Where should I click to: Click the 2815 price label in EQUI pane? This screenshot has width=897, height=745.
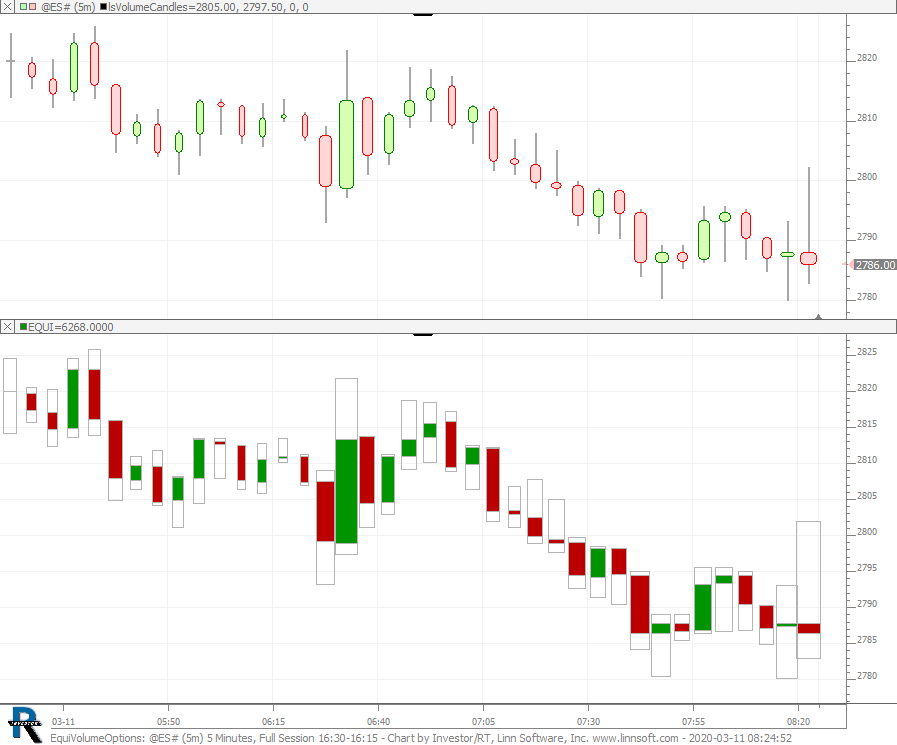pos(867,424)
